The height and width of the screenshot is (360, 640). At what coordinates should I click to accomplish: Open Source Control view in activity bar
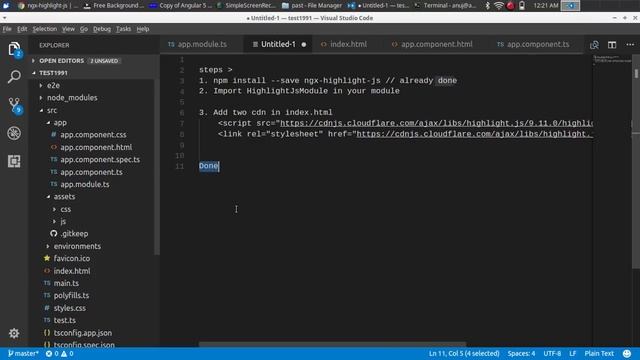pyautogui.click(x=14, y=105)
